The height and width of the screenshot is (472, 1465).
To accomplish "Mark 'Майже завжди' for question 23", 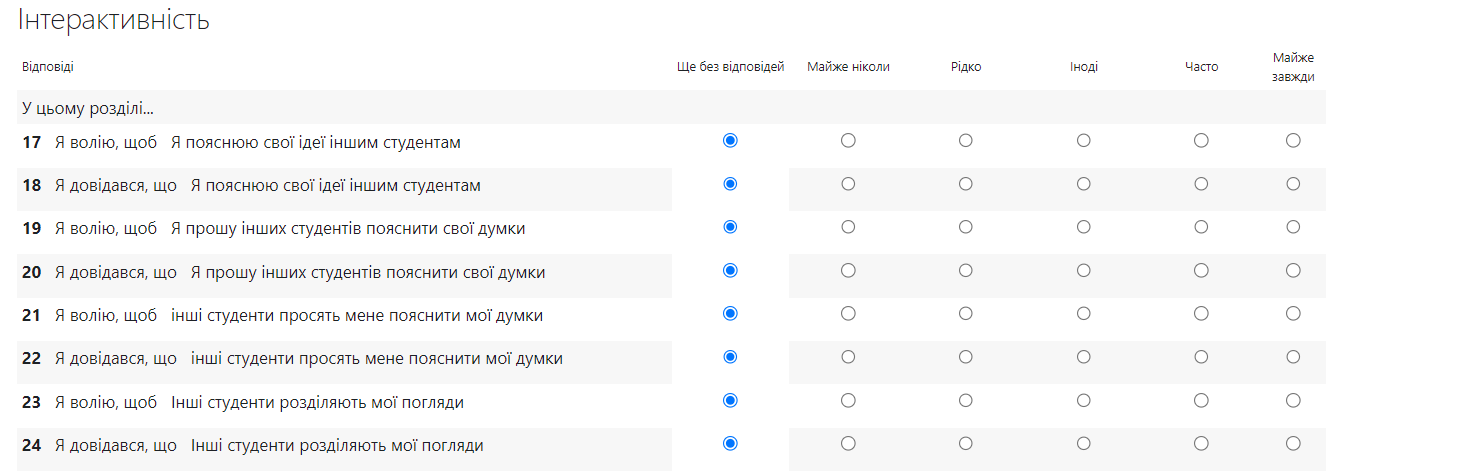I will (x=1293, y=400).
